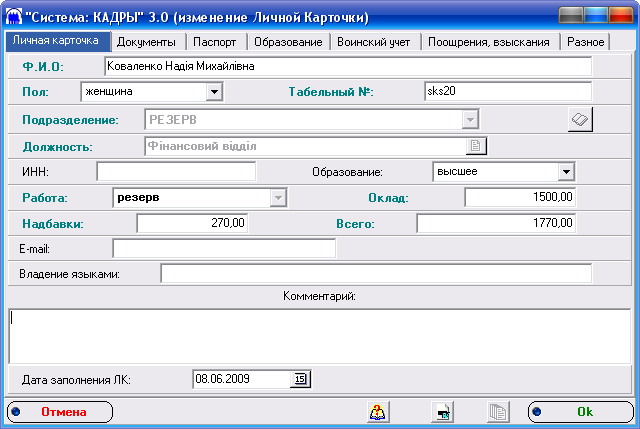The image size is (640, 429).
Task: Click the help book icon at the bottom
Action: click(377, 412)
